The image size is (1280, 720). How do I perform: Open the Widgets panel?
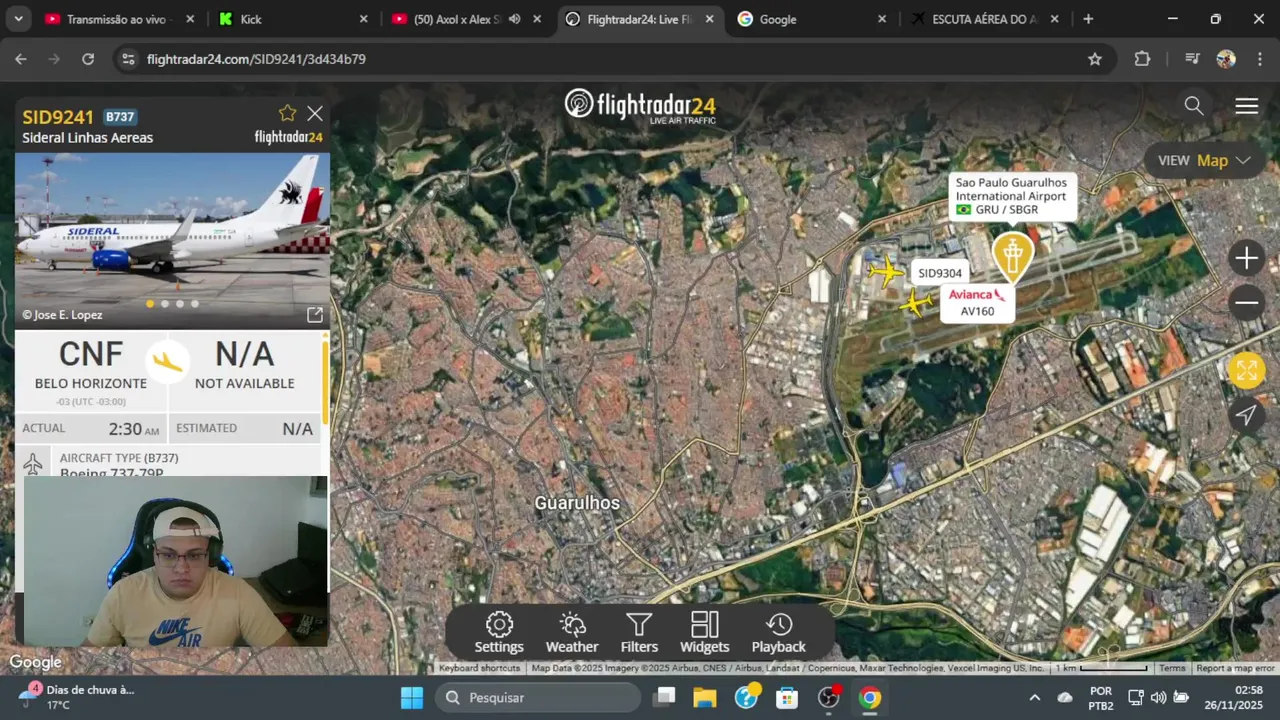705,633
